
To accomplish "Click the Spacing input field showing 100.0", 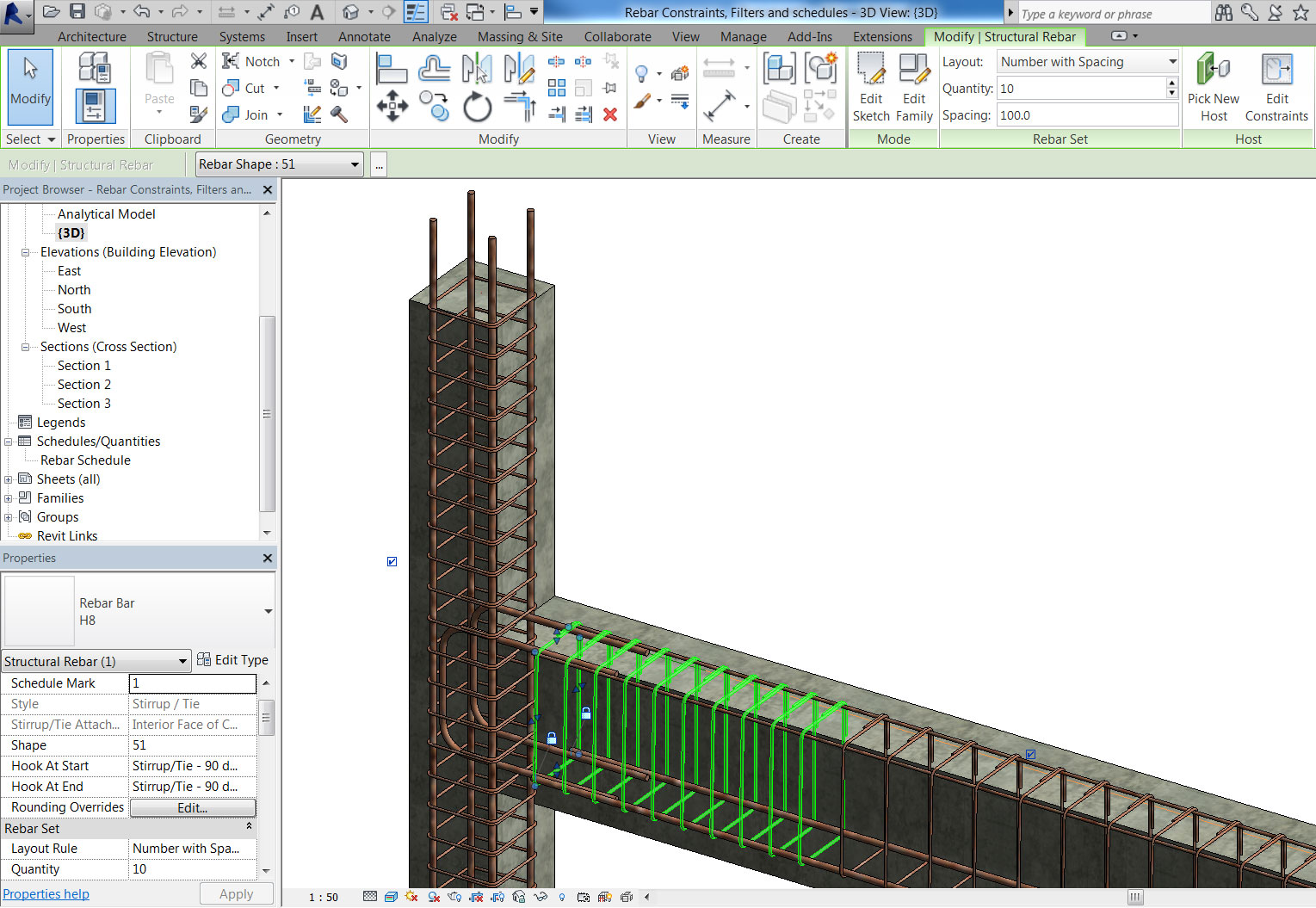I will (x=1084, y=114).
